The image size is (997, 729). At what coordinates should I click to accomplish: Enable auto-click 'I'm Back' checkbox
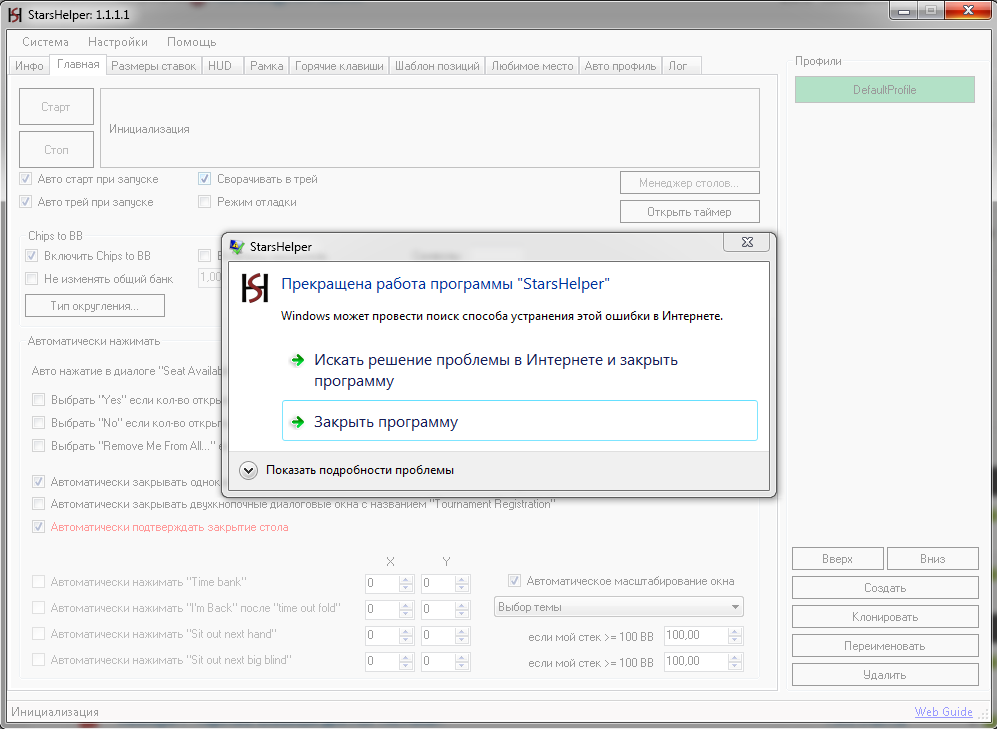tap(38, 608)
